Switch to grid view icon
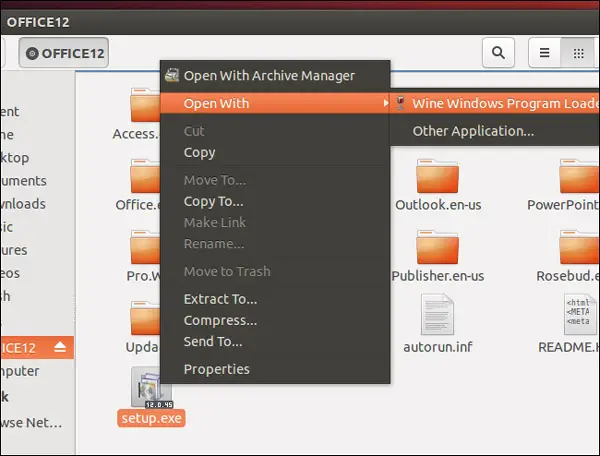Screen dimensions: 600x456 tap(578, 53)
